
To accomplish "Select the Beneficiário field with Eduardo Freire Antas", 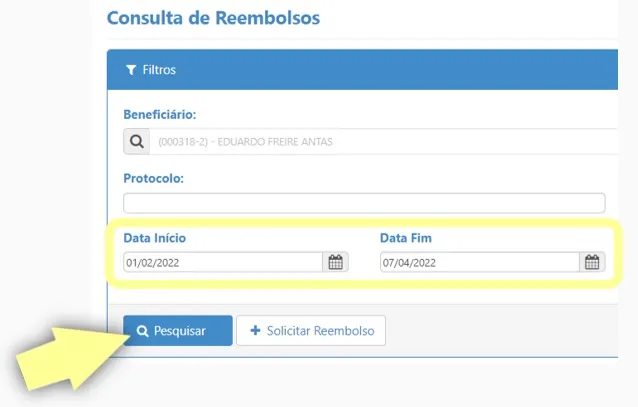I will click(383, 142).
